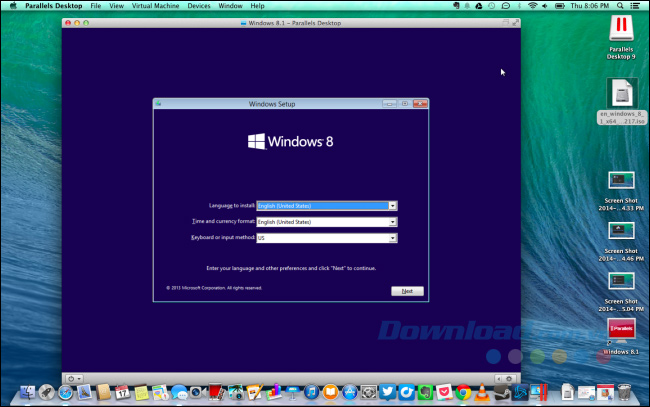650x407 pixels.
Task: Open the Parallels Desktop menu
Action: [x=53, y=6]
